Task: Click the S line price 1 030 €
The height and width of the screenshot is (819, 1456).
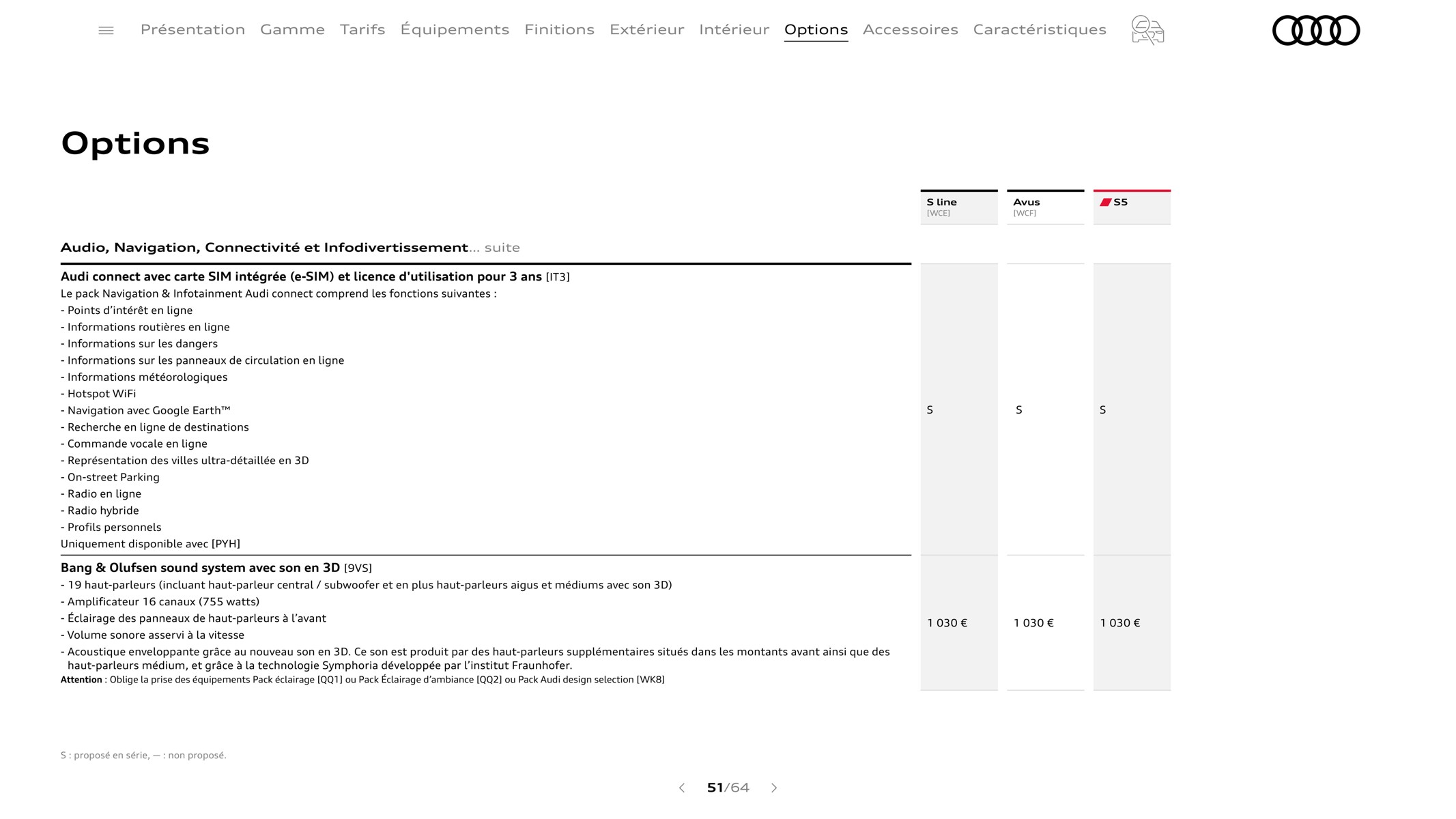Action: [x=947, y=623]
